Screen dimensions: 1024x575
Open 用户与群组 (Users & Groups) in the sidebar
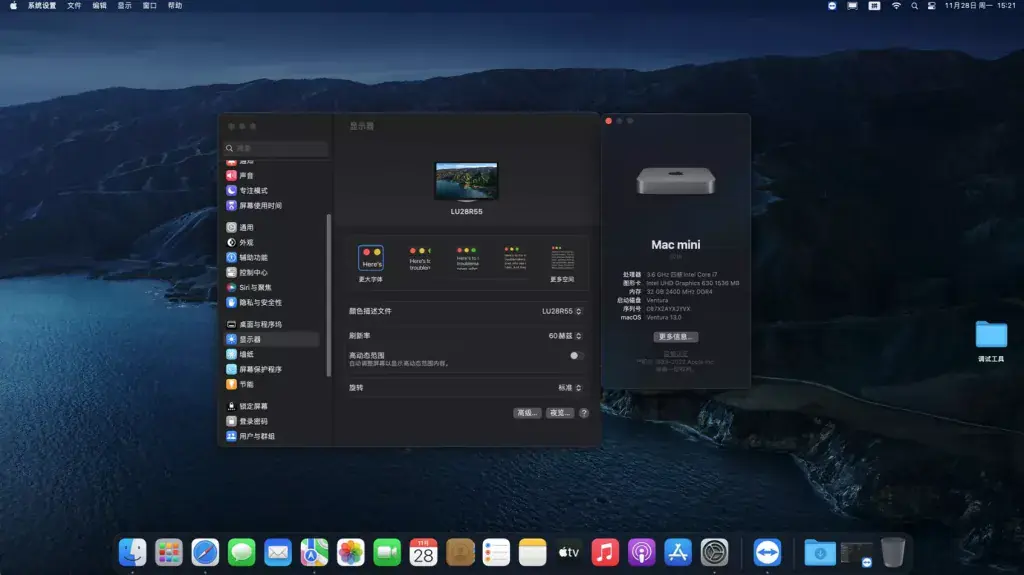click(272, 436)
